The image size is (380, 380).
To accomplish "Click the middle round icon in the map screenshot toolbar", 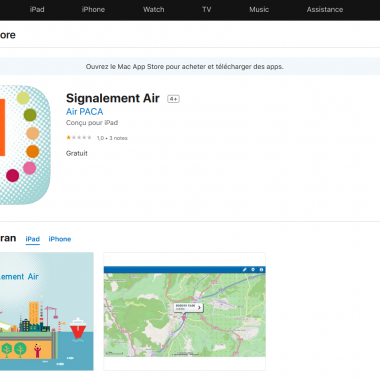I will [x=253, y=269].
